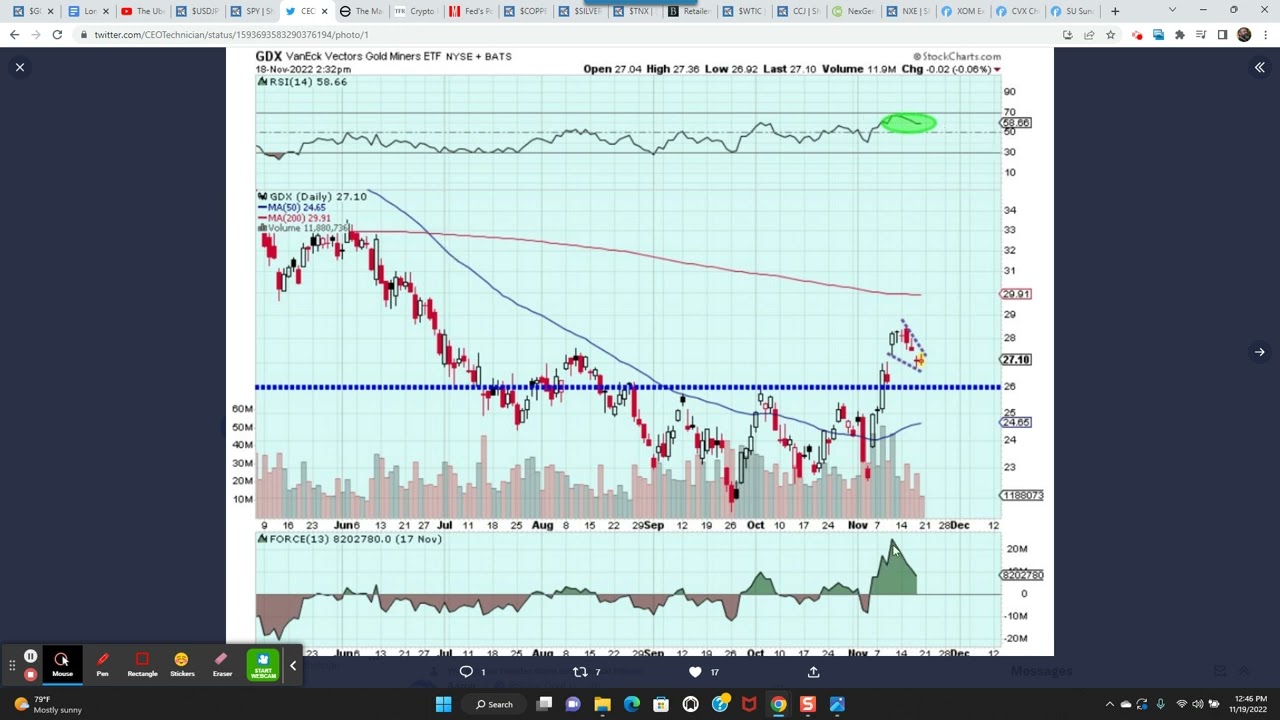Screen dimensions: 1280x720
Task: Collapse the recorder toolbar with its arrow
Action: [293, 665]
